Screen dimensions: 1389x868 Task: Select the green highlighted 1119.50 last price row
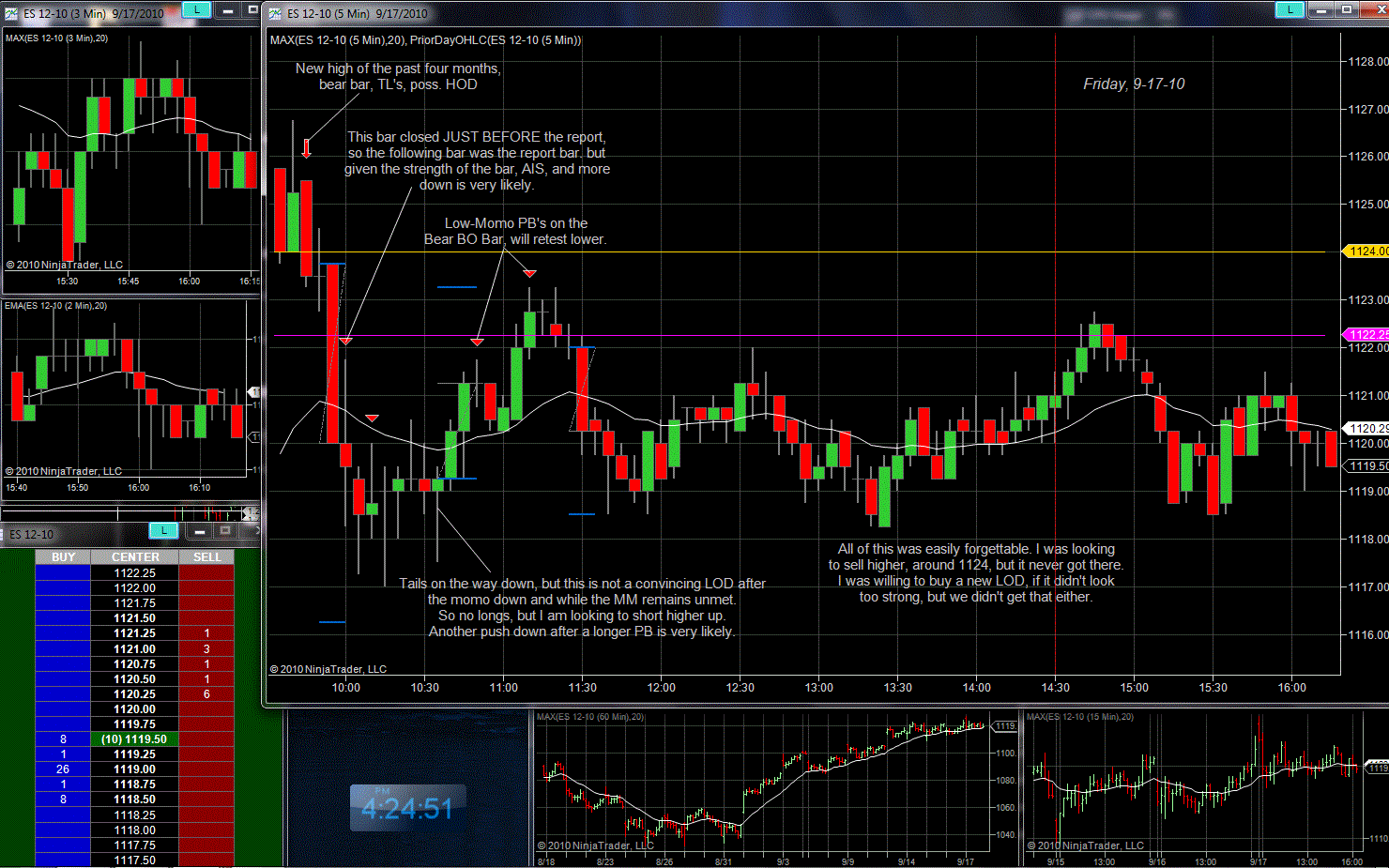tap(134, 739)
